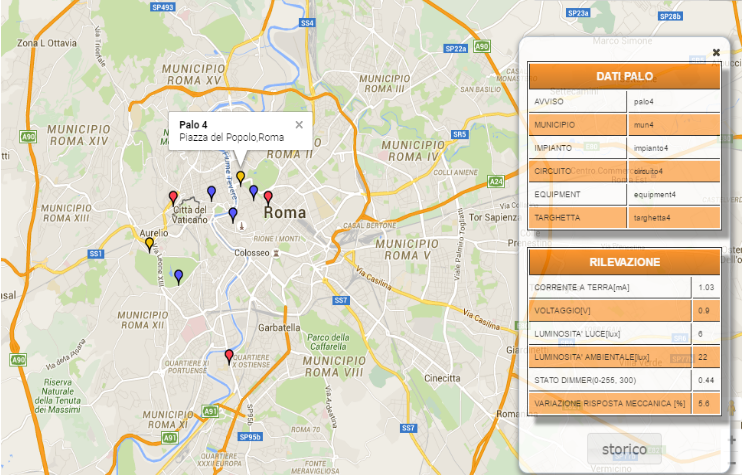Click the yellow marker below Palo 4 popup
Screen dimensions: 750x475
coord(241,178)
